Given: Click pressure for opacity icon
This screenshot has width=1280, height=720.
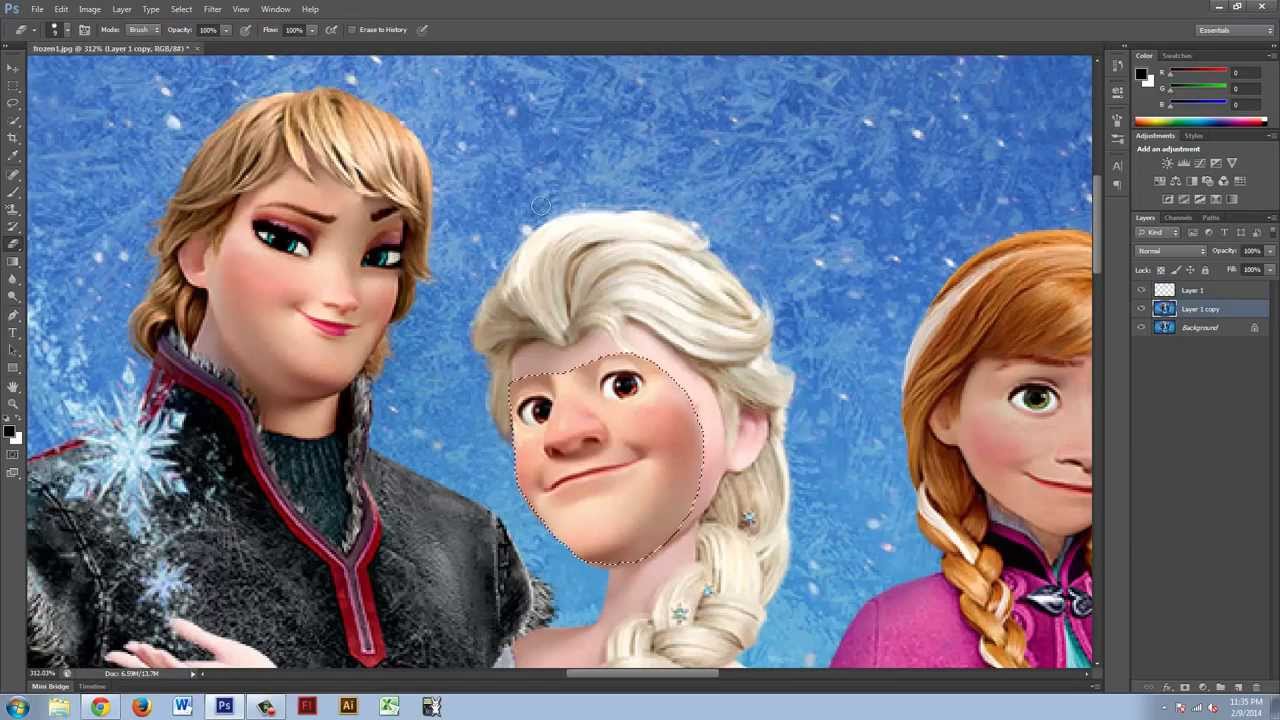Looking at the screenshot, I should [x=246, y=30].
